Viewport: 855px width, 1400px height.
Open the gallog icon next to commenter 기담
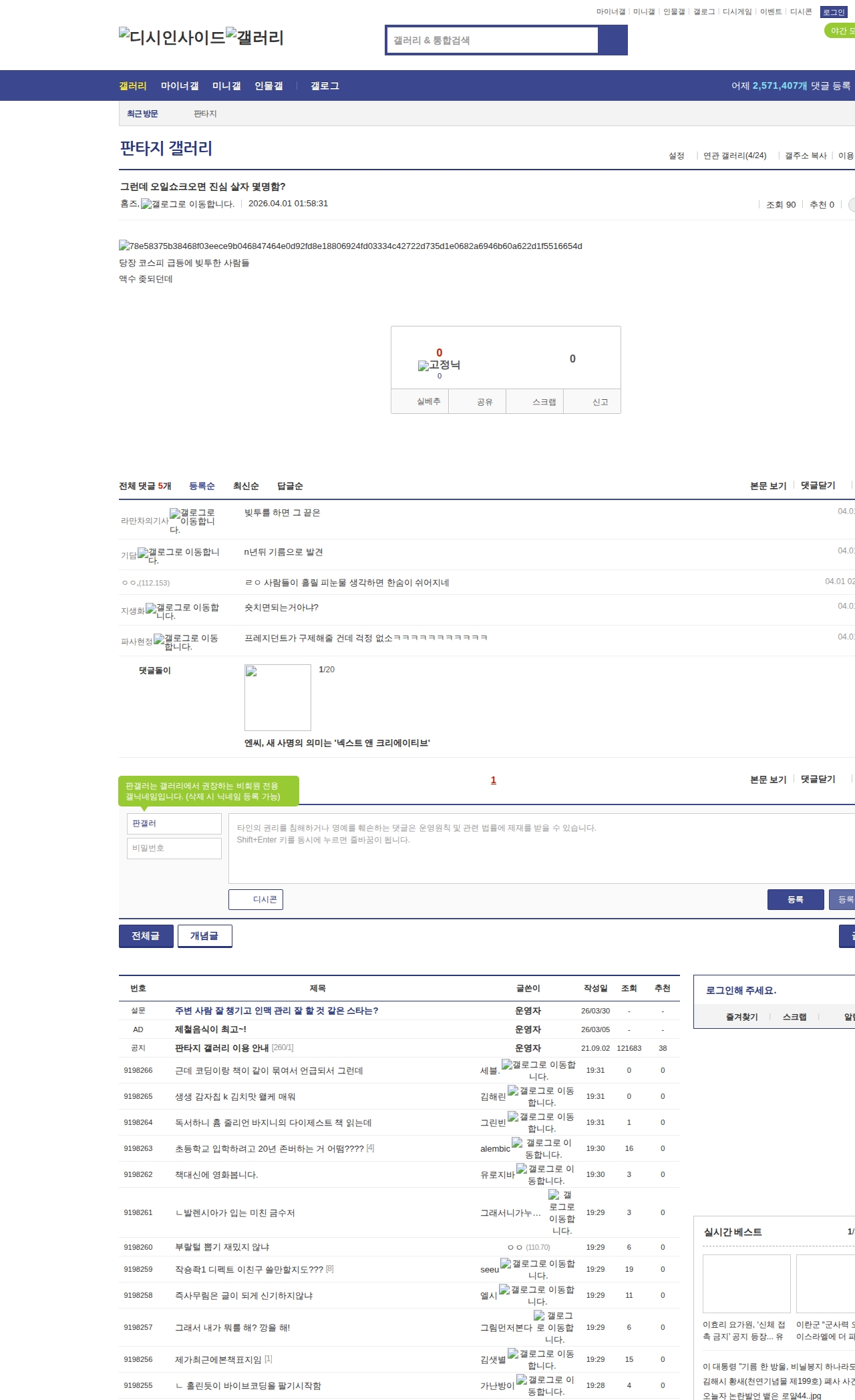tap(142, 553)
